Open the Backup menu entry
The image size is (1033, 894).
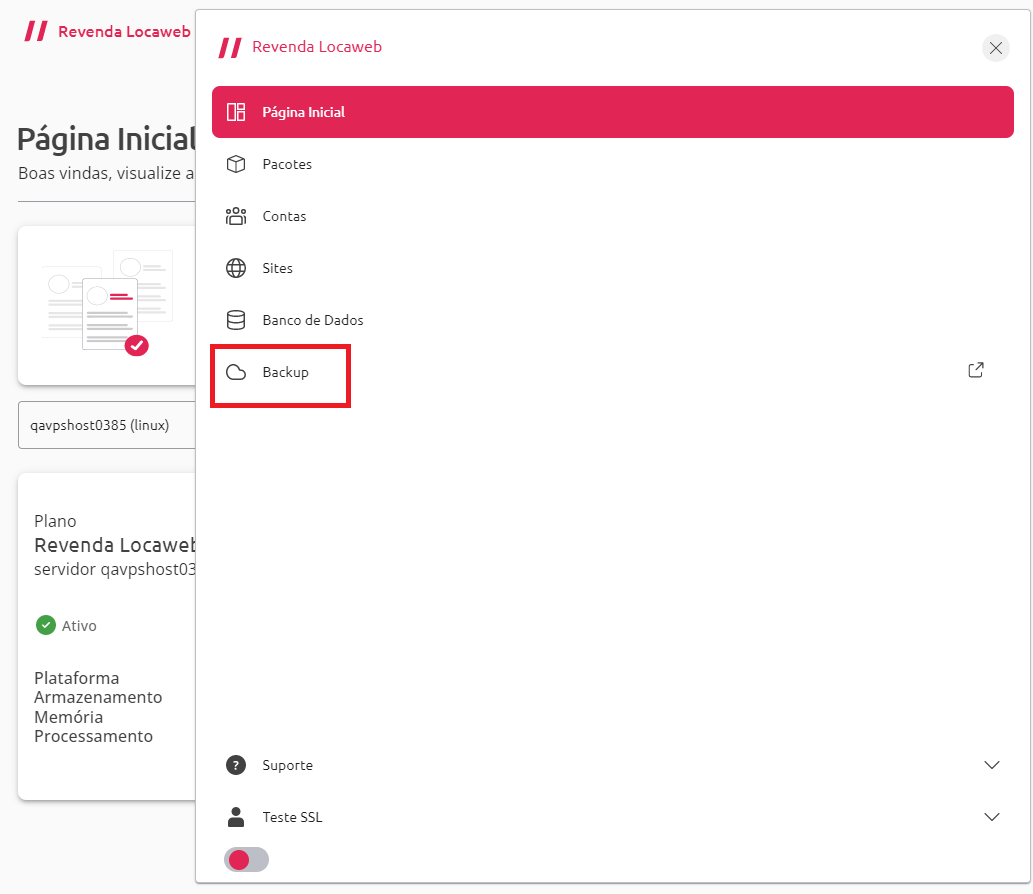[x=612, y=372]
